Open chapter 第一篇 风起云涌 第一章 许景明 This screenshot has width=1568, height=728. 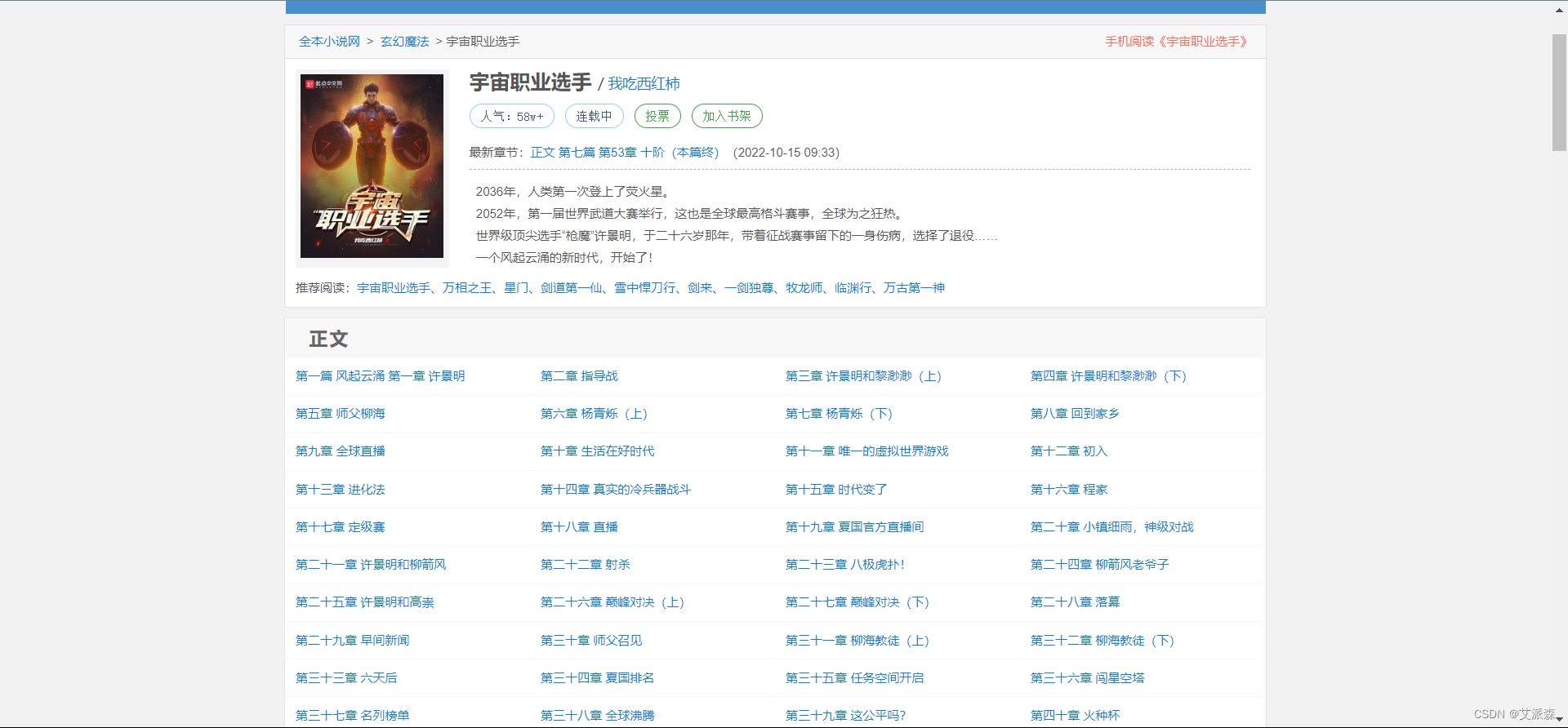point(380,376)
